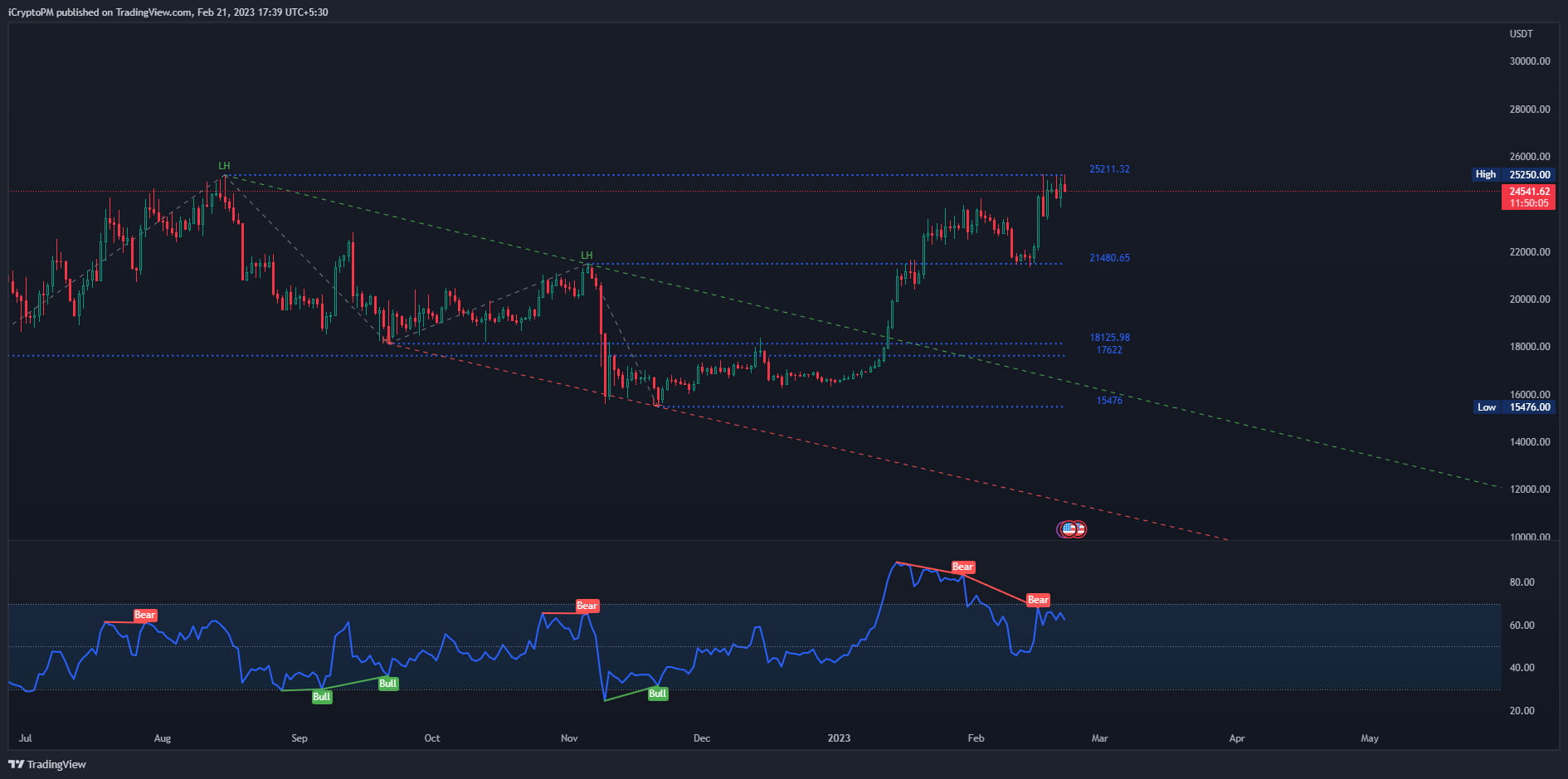The image size is (1568, 779).
Task: Click the green Bull label below the September RSI dip
Action: click(x=321, y=697)
